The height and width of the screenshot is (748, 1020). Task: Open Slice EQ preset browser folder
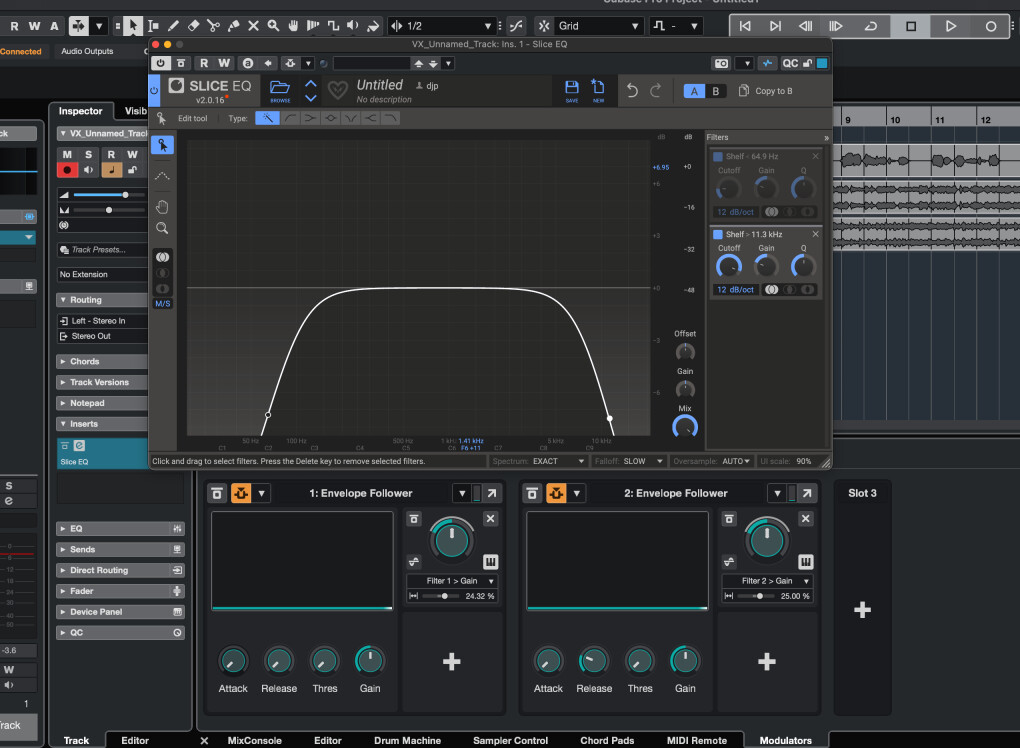tap(280, 90)
